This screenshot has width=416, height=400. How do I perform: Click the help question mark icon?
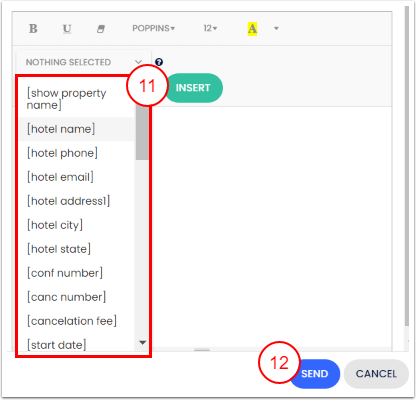159,62
